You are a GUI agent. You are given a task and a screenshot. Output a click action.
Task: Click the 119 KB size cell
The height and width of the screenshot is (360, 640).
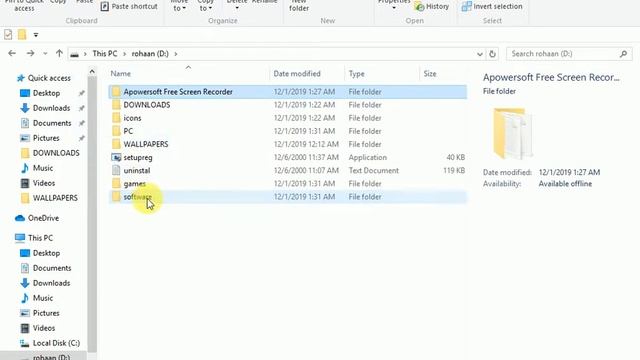tap(454, 170)
